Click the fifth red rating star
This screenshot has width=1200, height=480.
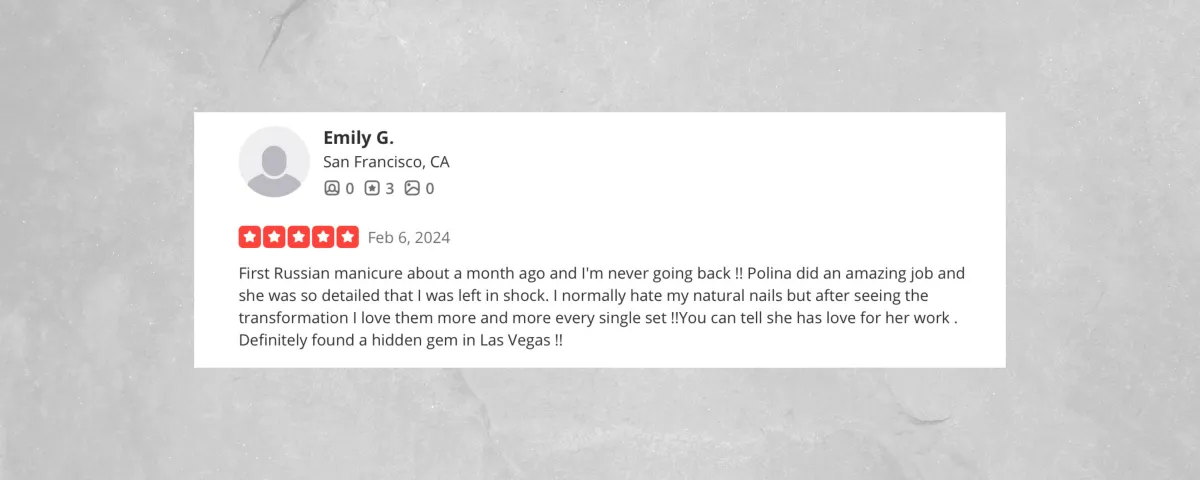tap(348, 237)
